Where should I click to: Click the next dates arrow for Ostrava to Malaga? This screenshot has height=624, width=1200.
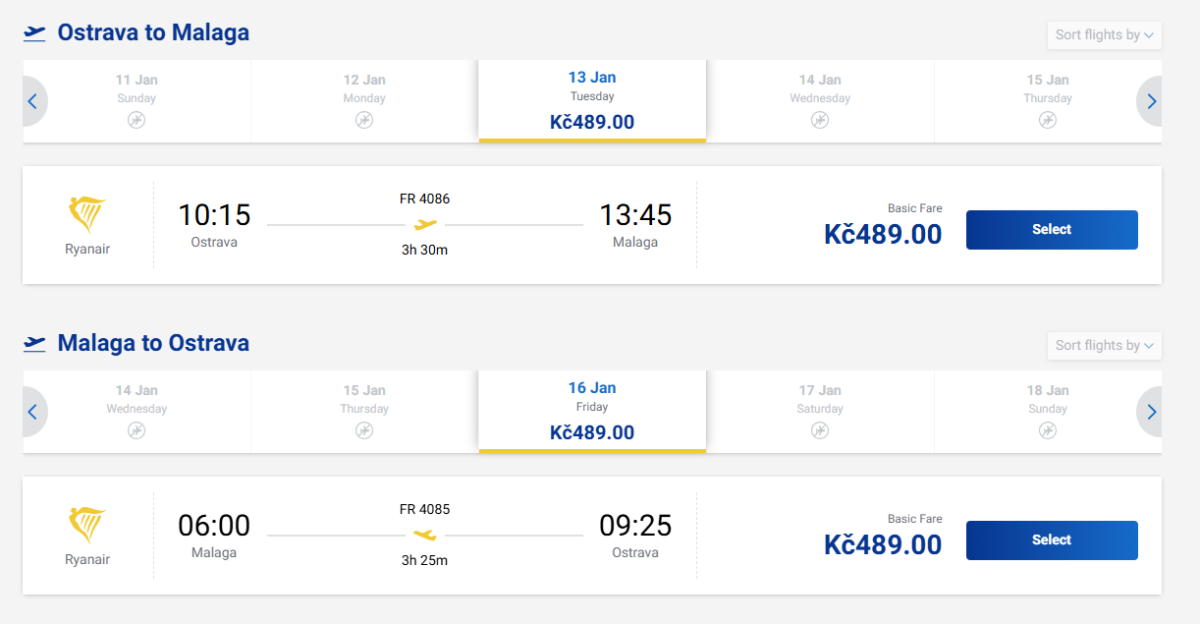(1151, 101)
